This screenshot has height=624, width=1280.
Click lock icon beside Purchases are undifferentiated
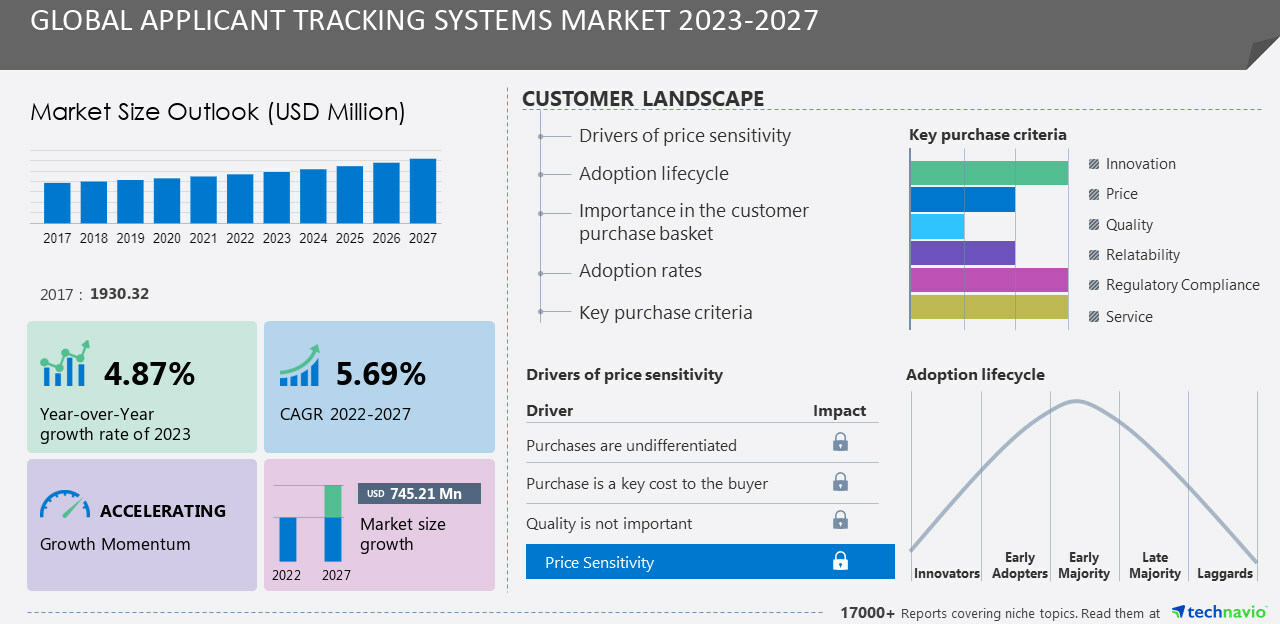[840, 442]
